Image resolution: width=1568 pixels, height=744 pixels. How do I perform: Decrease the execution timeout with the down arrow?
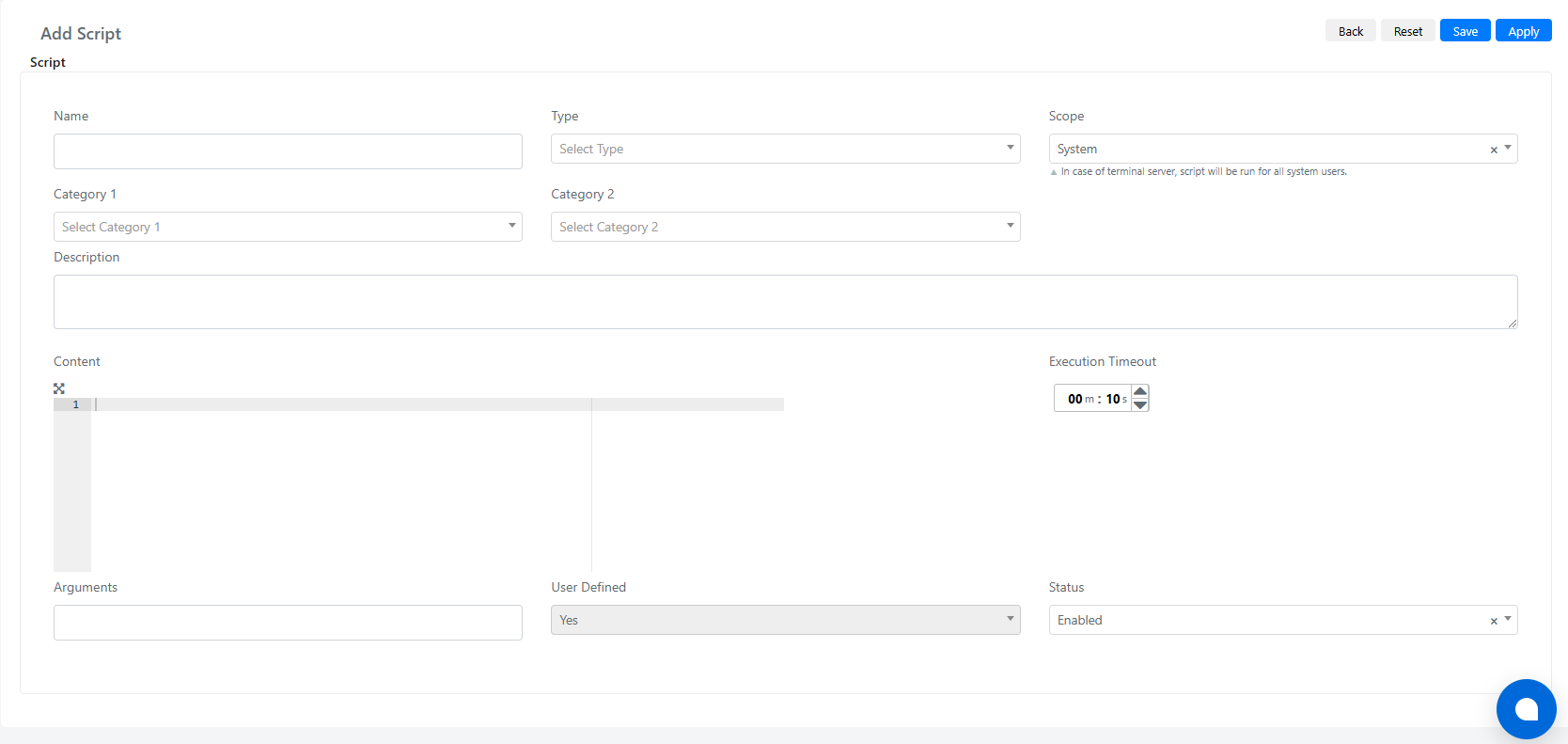(x=1140, y=405)
